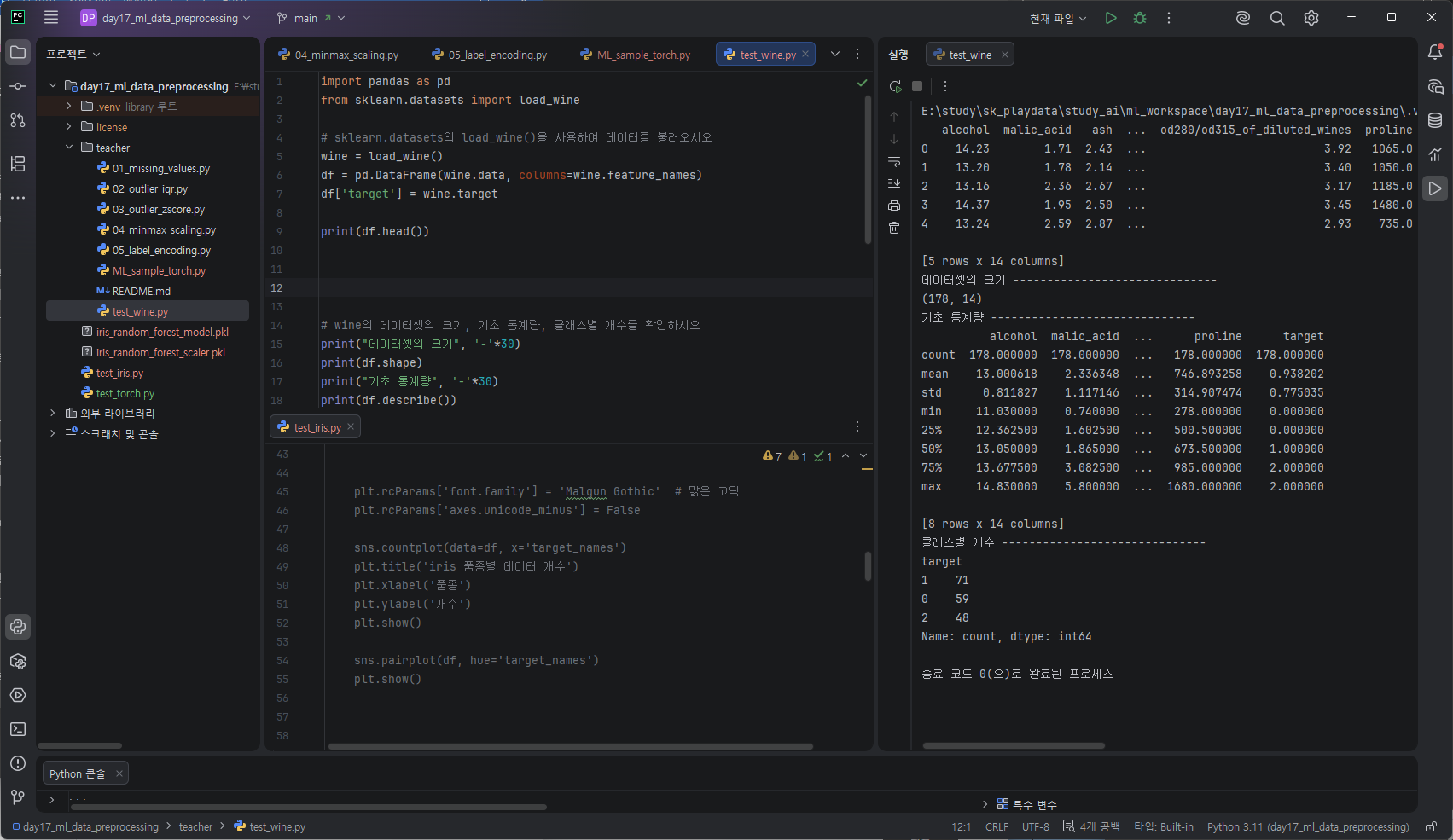This screenshot has width=1453, height=840.
Task: Change CRLF line separator setting
Action: [x=997, y=826]
